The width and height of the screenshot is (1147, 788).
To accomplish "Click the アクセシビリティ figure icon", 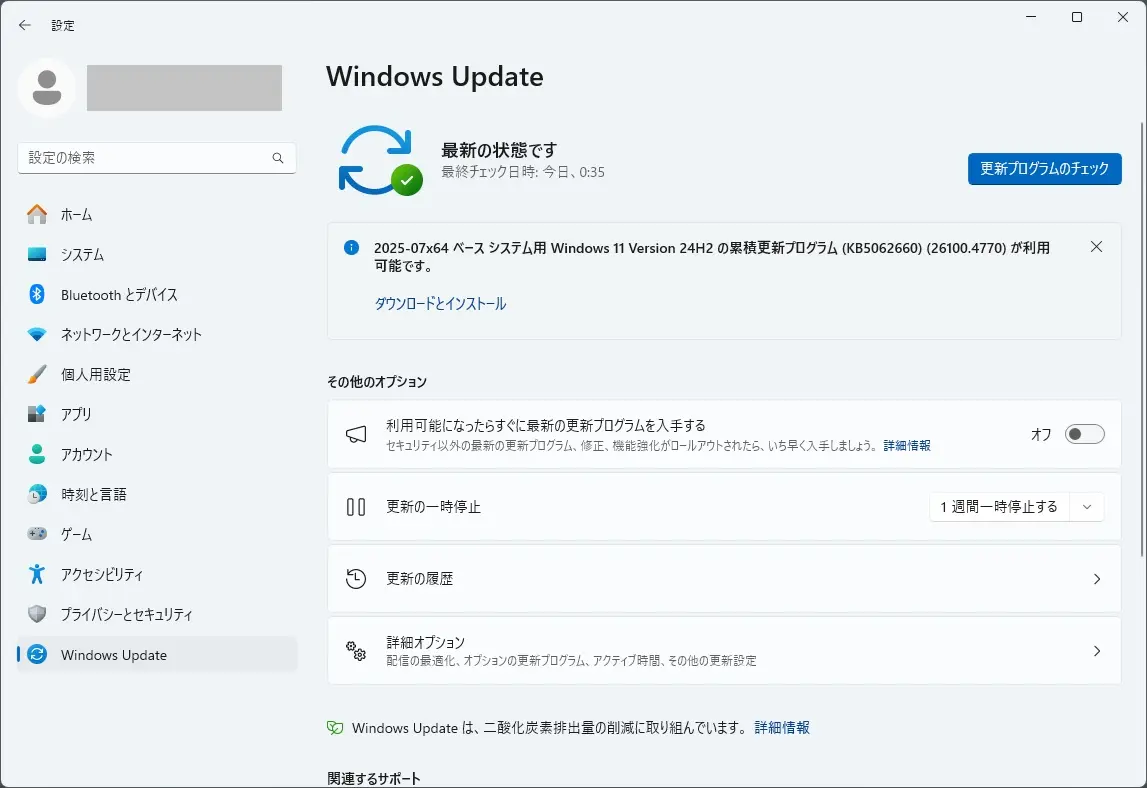I will click(37, 574).
